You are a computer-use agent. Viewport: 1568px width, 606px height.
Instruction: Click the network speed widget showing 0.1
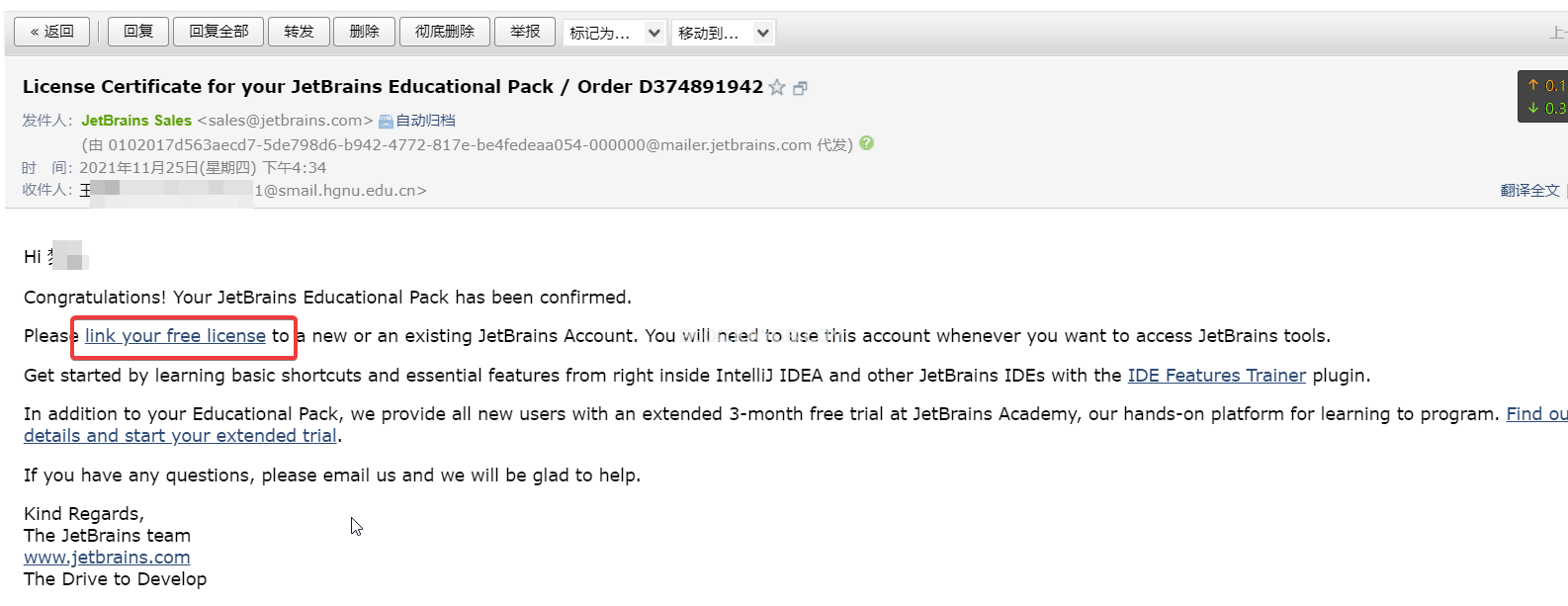pos(1542,97)
